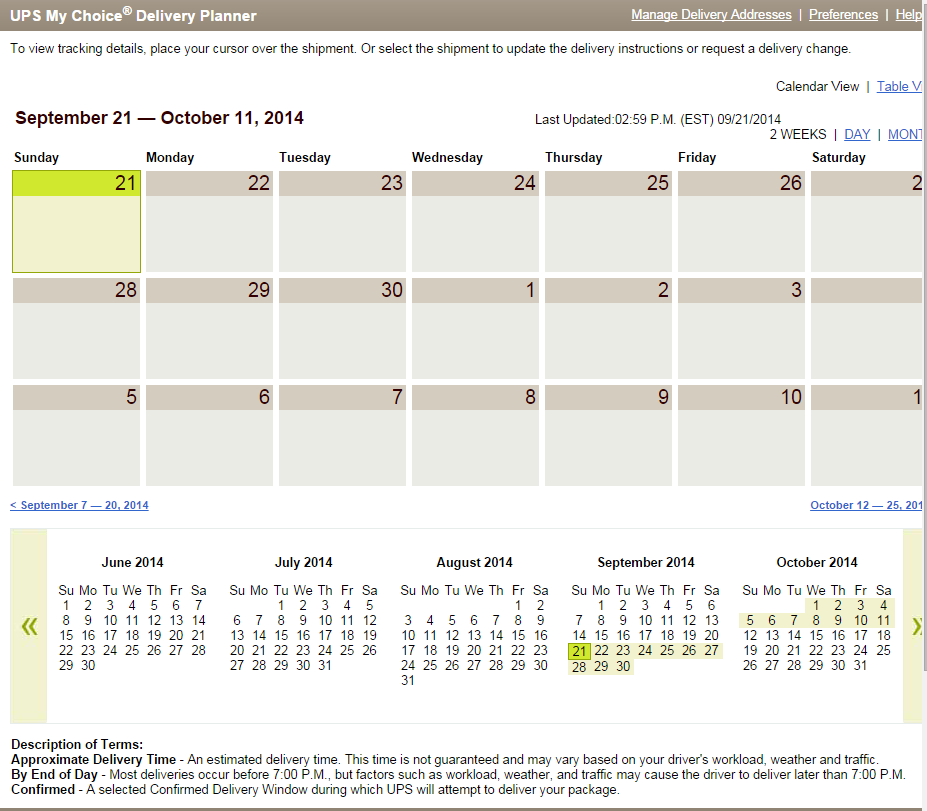Select Friday the 26 calendar cell
Screen dimensions: 927x811
pyautogui.click(x=741, y=222)
